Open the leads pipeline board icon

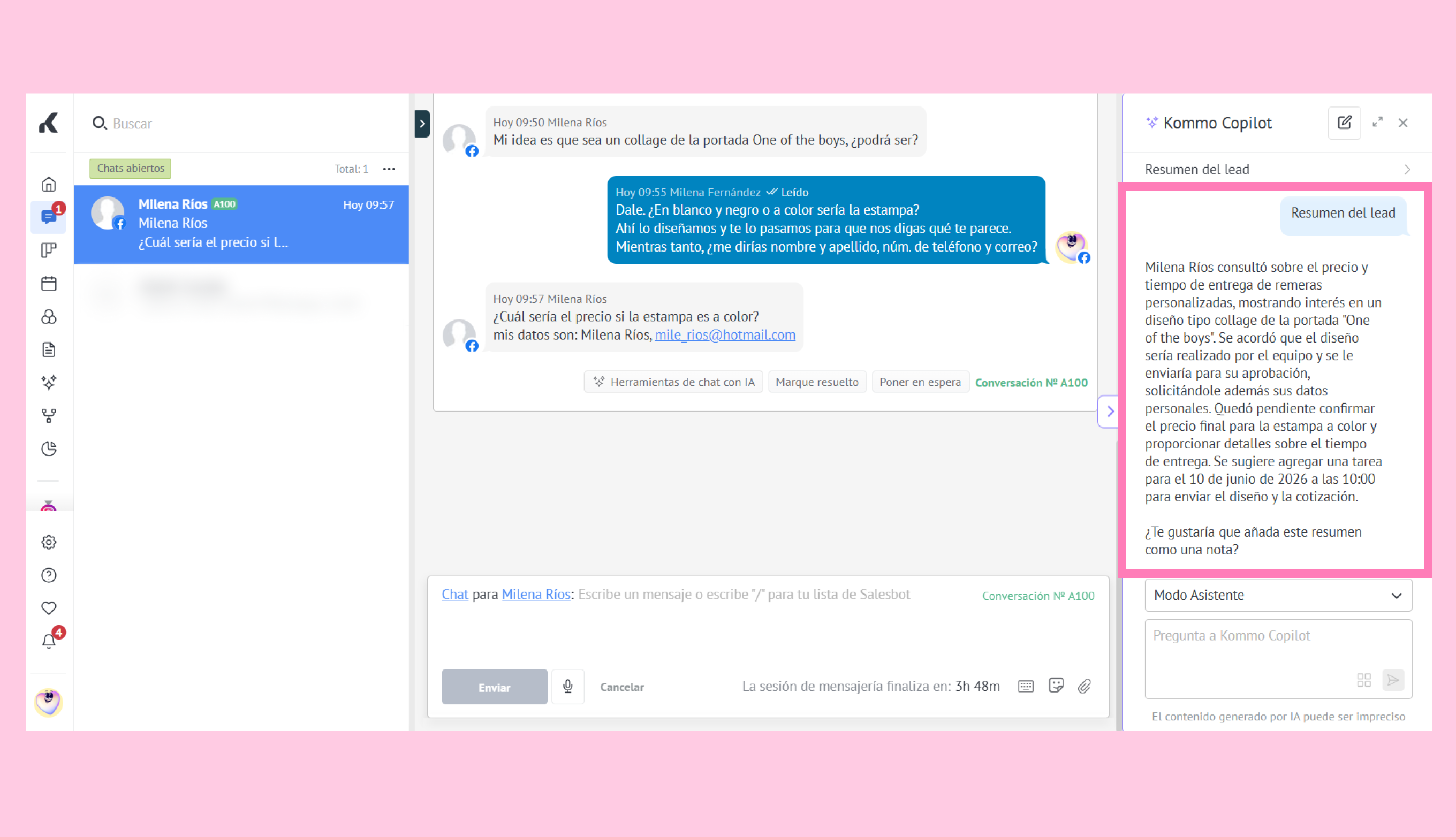pos(49,250)
